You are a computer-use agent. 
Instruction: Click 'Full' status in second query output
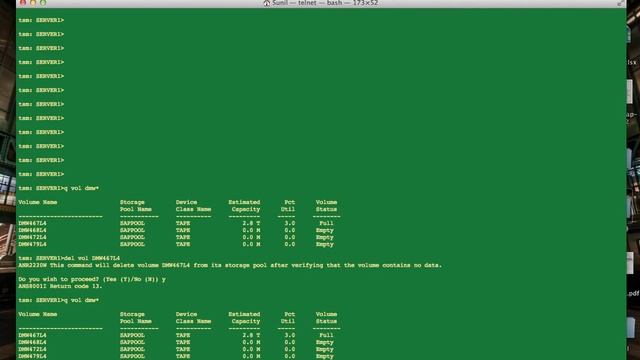pos(326,335)
